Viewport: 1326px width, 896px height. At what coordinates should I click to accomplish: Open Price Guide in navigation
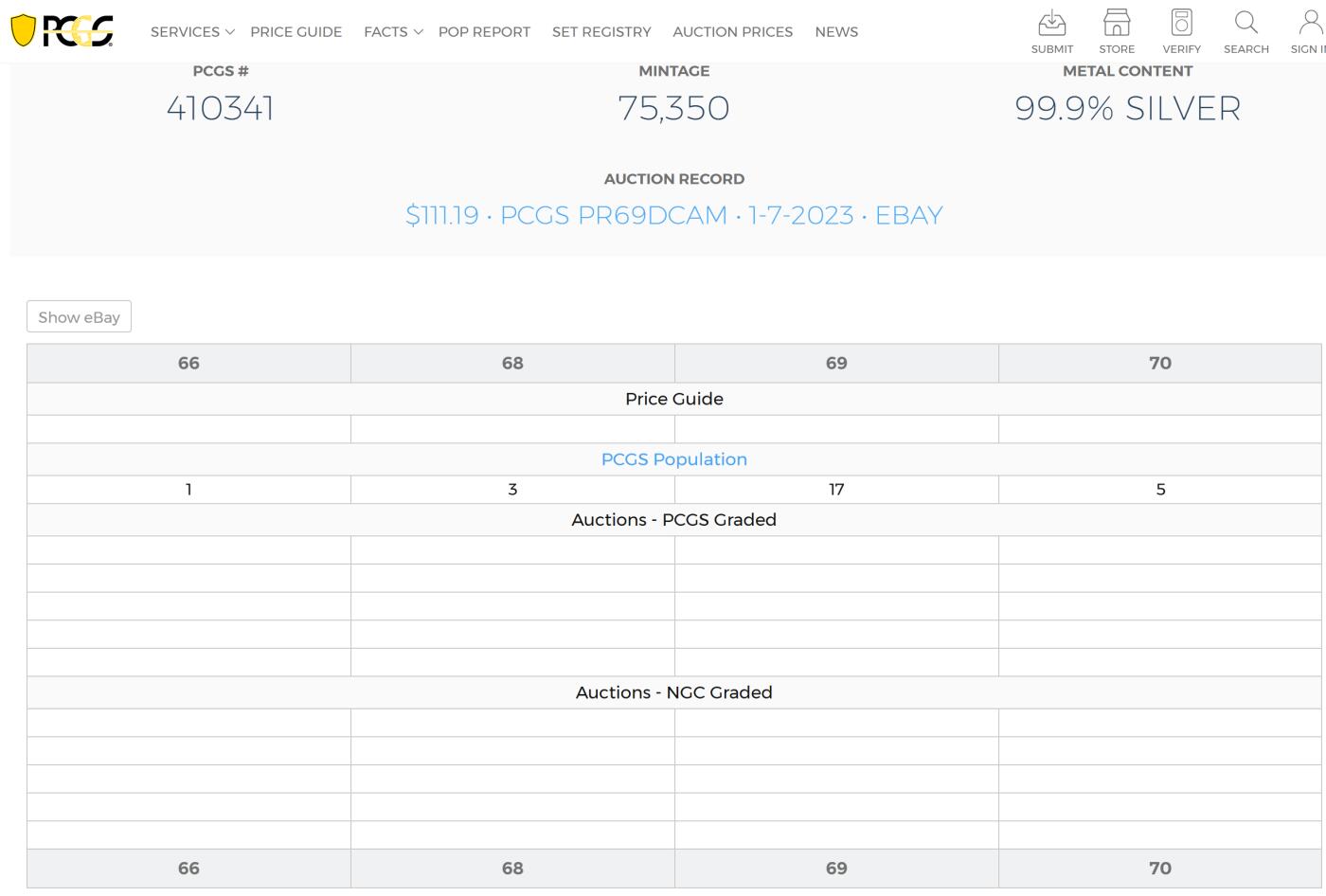coord(296,32)
